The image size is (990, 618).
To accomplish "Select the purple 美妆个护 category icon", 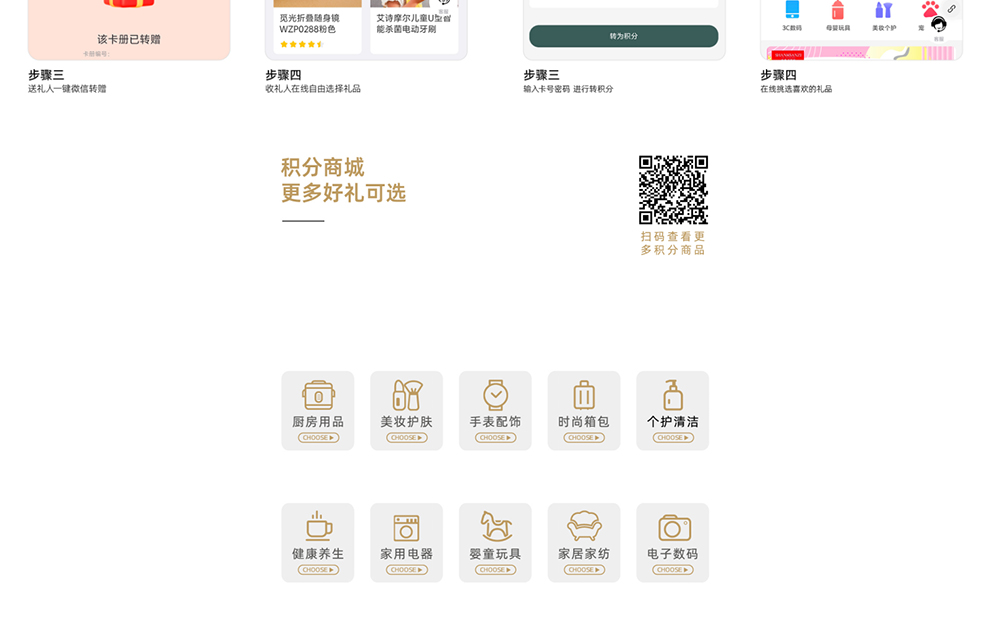I will click(883, 11).
